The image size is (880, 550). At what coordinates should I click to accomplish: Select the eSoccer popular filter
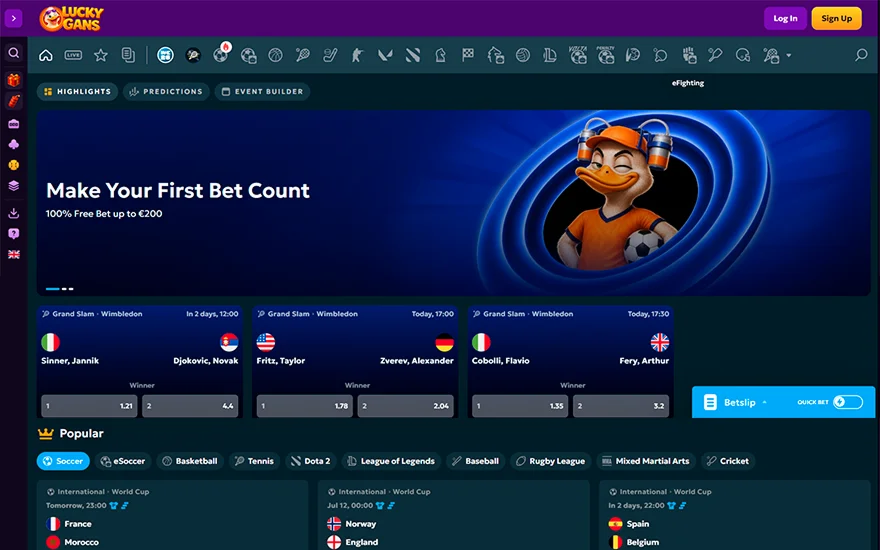pyautogui.click(x=123, y=461)
